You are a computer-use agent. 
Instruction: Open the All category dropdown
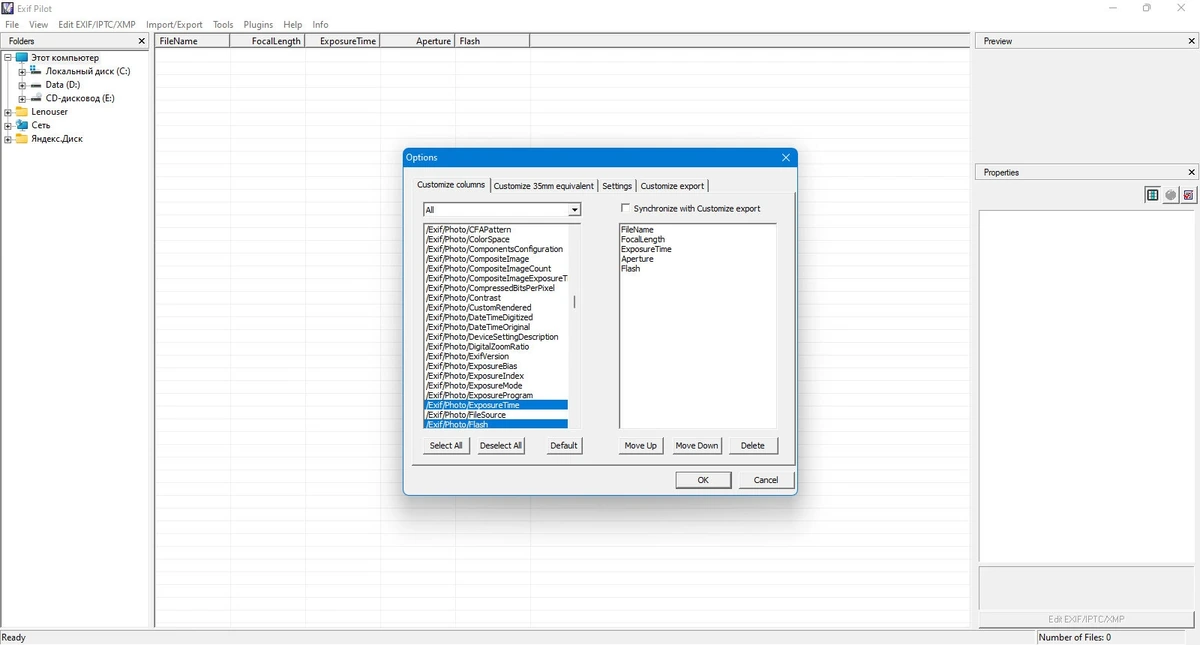pyautogui.click(x=574, y=210)
